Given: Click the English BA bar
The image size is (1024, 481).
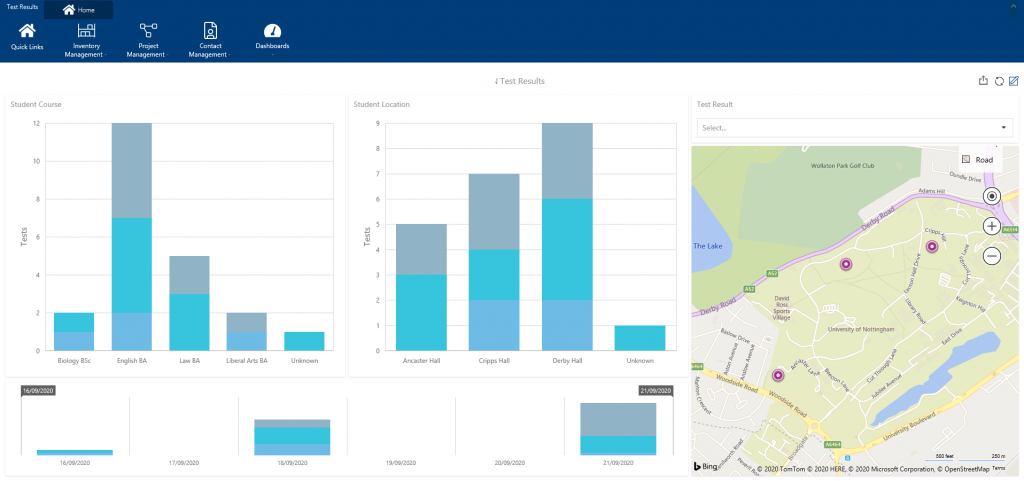Looking at the screenshot, I should tap(132, 237).
